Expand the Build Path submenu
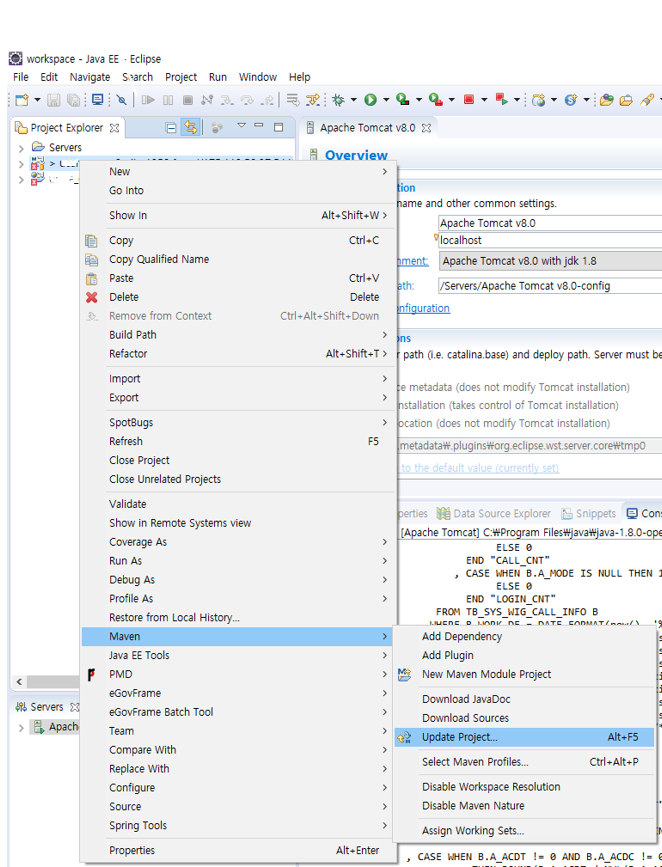Image resolution: width=662 pixels, height=867 pixels. pos(239,335)
